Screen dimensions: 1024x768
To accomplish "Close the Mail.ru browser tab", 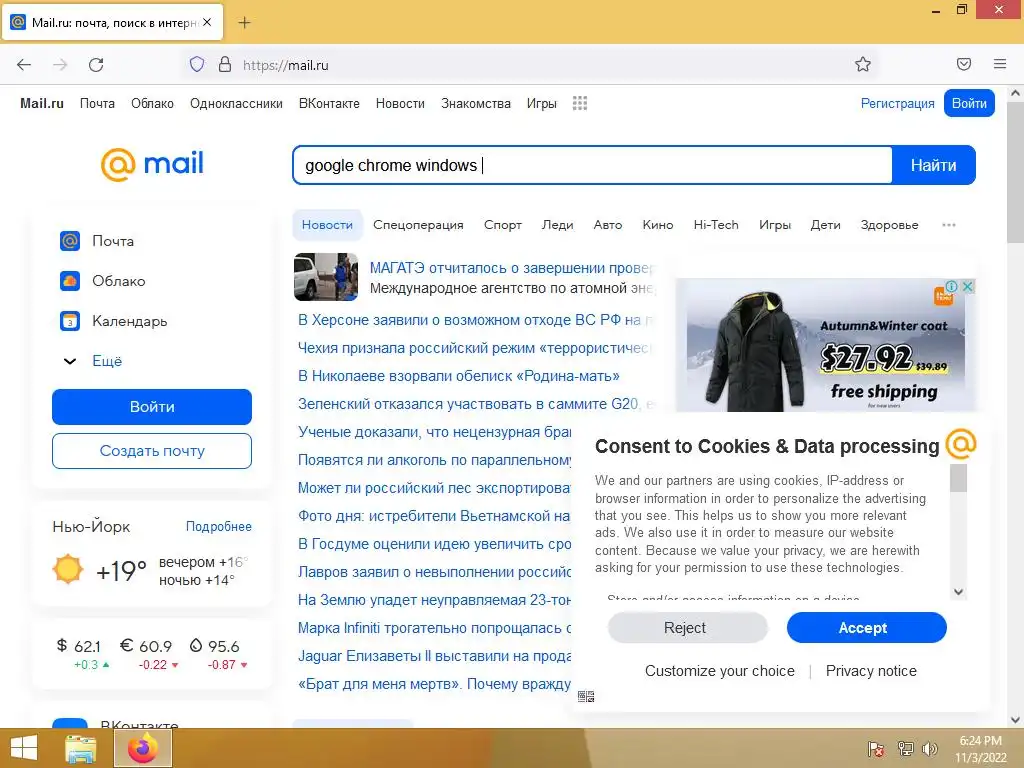I will click(207, 22).
